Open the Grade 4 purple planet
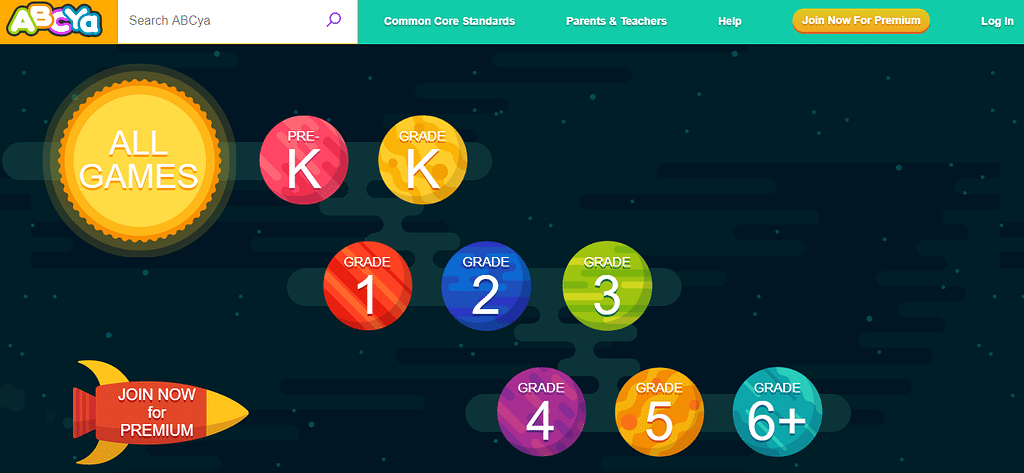This screenshot has width=1024, height=473. click(541, 411)
